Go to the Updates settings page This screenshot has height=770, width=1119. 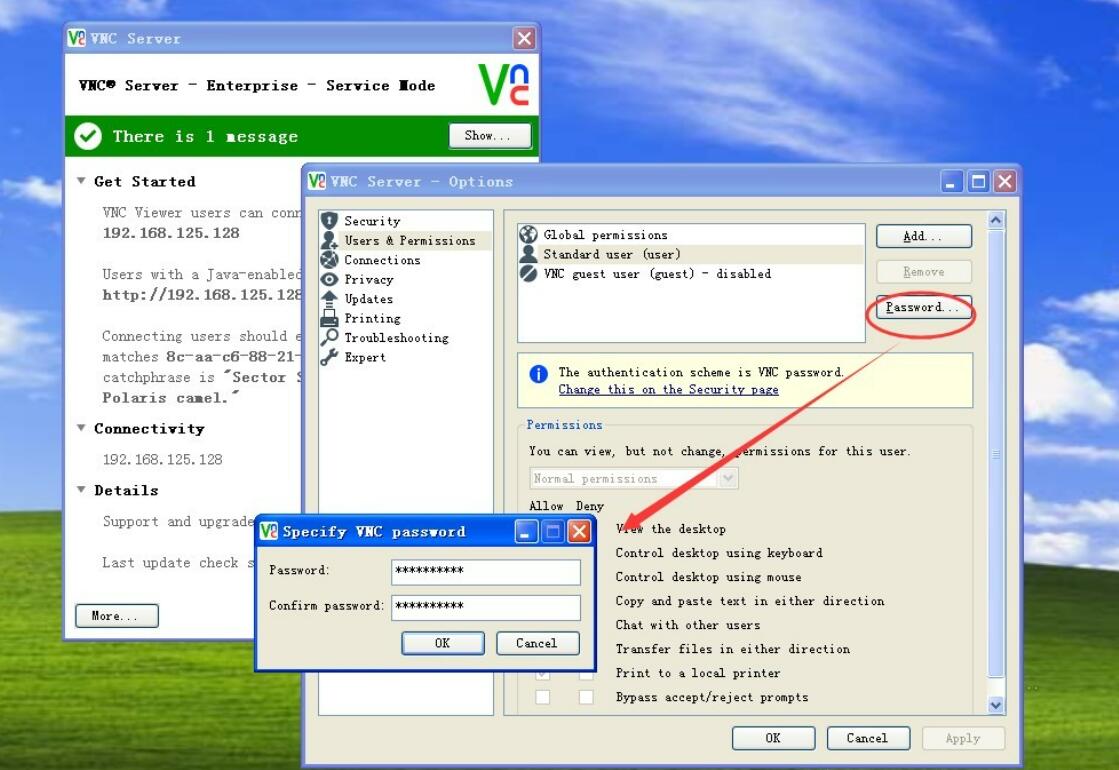[368, 299]
